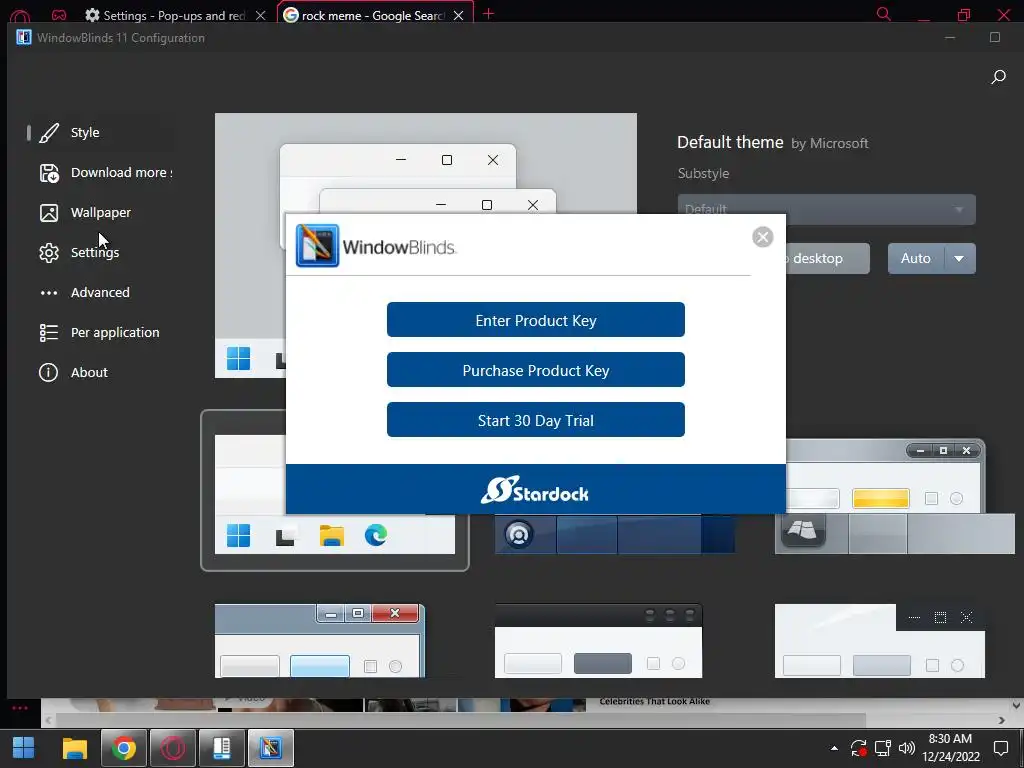Click the Download more disk icon
Viewport: 1024px width, 768px height.
(49, 173)
